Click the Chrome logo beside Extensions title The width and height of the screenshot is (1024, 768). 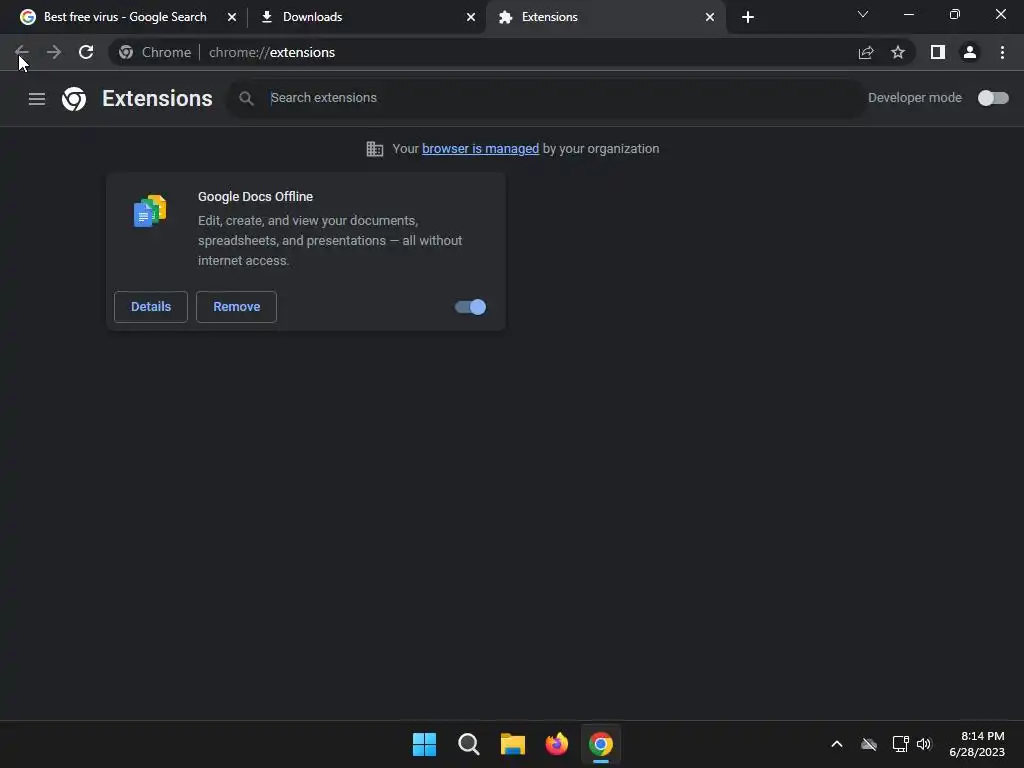[x=74, y=99]
